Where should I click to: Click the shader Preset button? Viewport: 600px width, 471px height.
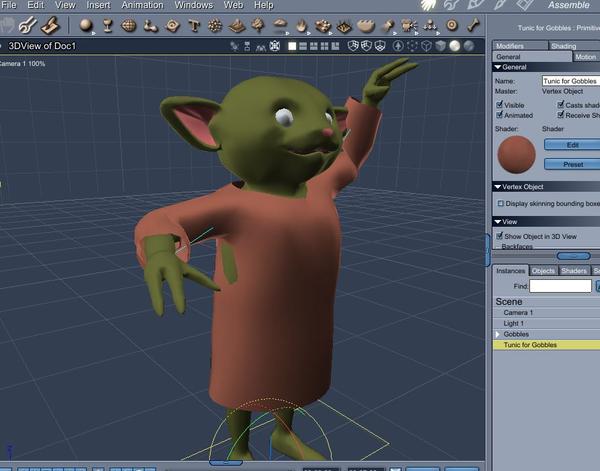pyautogui.click(x=572, y=164)
